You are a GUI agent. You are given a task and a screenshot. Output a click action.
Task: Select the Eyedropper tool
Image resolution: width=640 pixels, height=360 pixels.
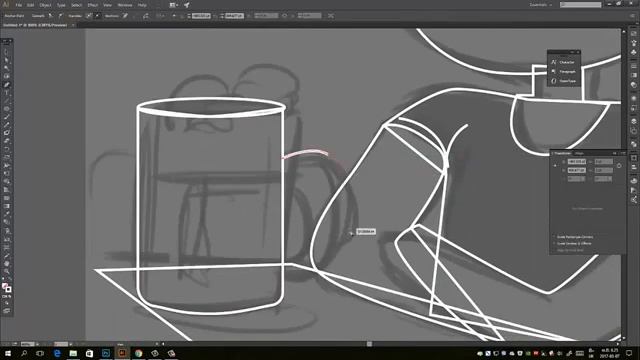[x=7, y=214]
